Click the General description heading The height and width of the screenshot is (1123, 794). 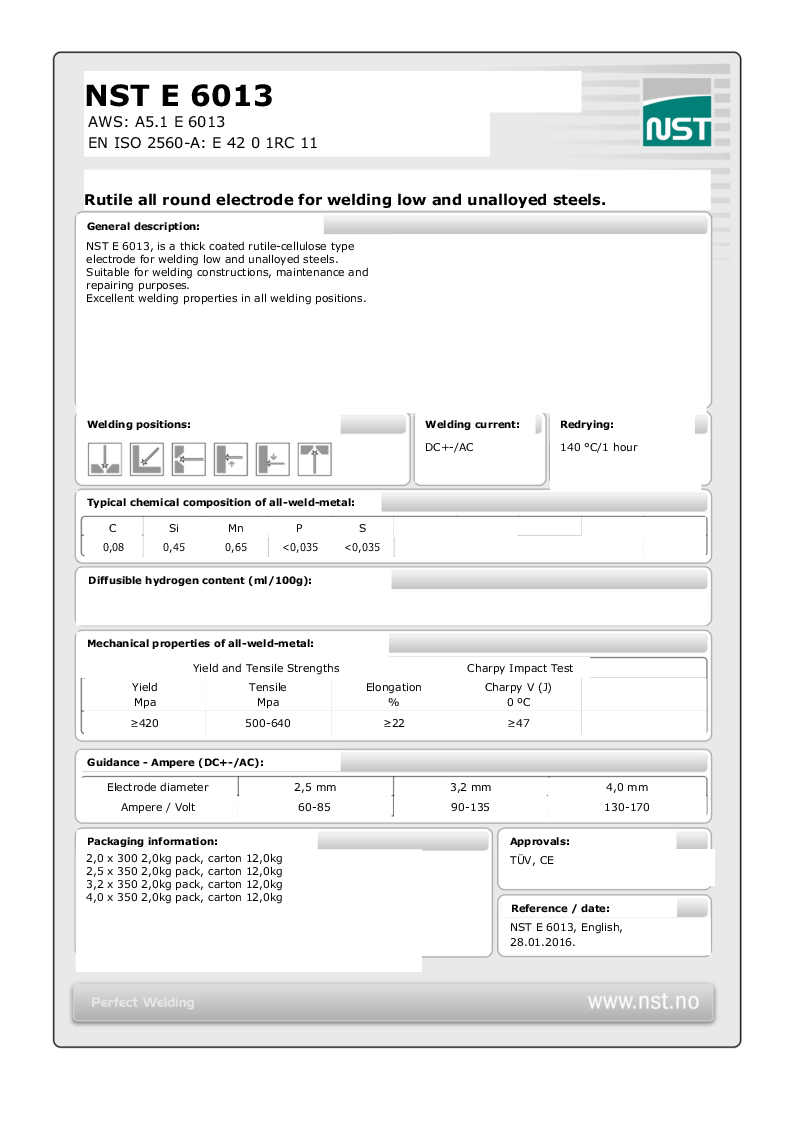(143, 226)
